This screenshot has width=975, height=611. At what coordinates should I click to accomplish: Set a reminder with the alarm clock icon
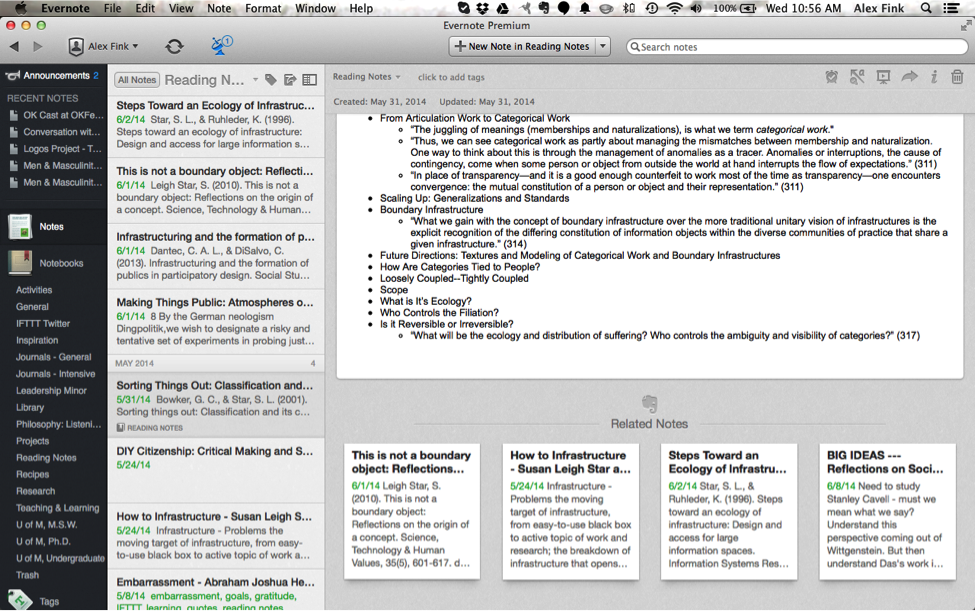(x=832, y=77)
